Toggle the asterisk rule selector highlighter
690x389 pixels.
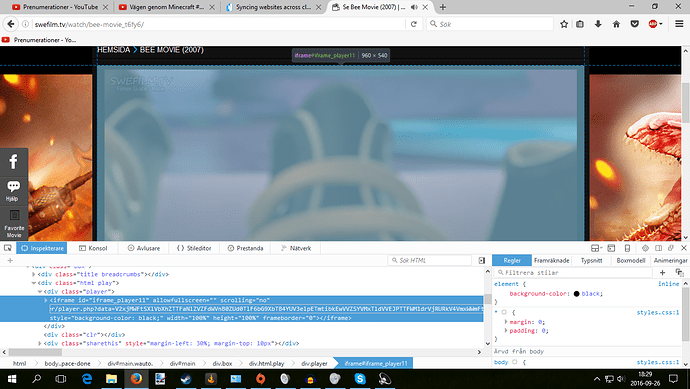[504, 312]
